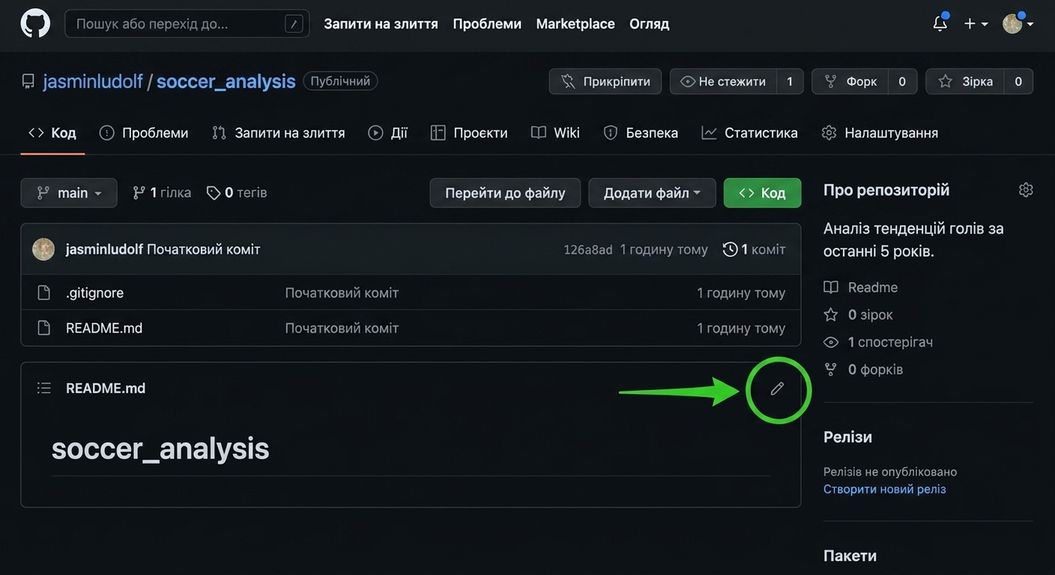Viewport: 1055px width, 575px height.
Task: Click the README.md file icon in list
Action: (x=44, y=328)
